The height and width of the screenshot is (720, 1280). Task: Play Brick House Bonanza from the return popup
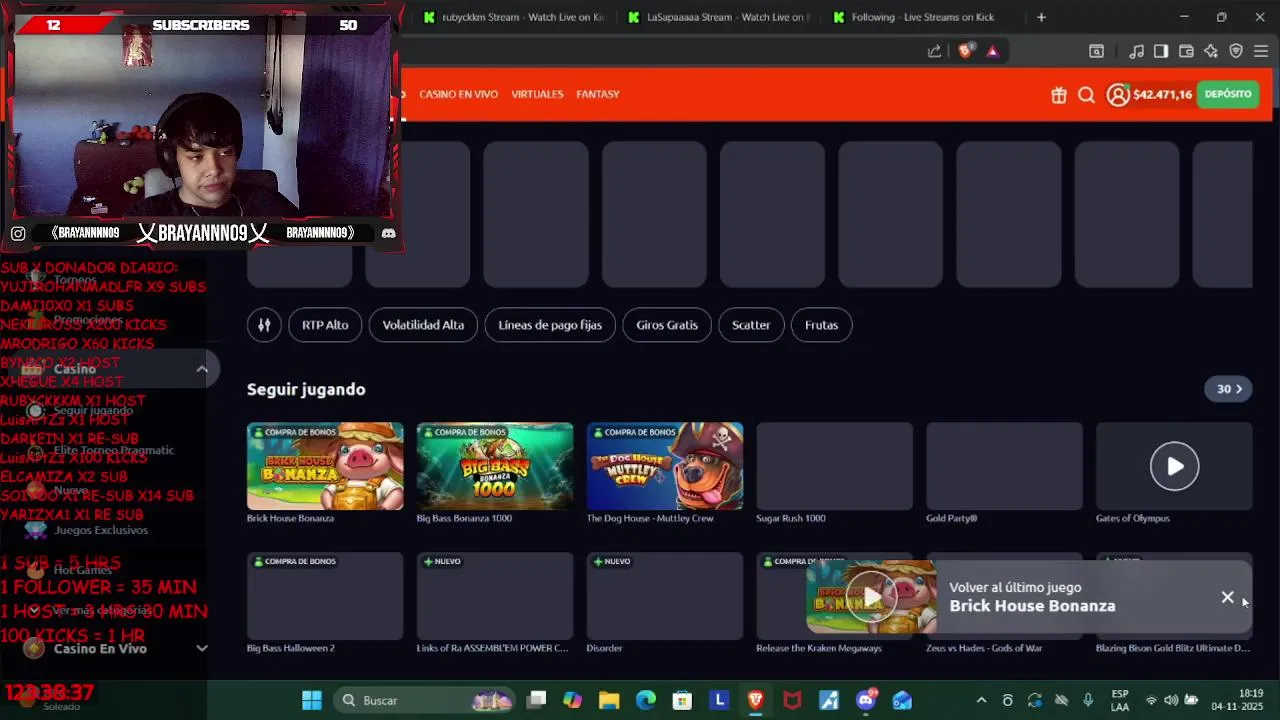(x=871, y=597)
